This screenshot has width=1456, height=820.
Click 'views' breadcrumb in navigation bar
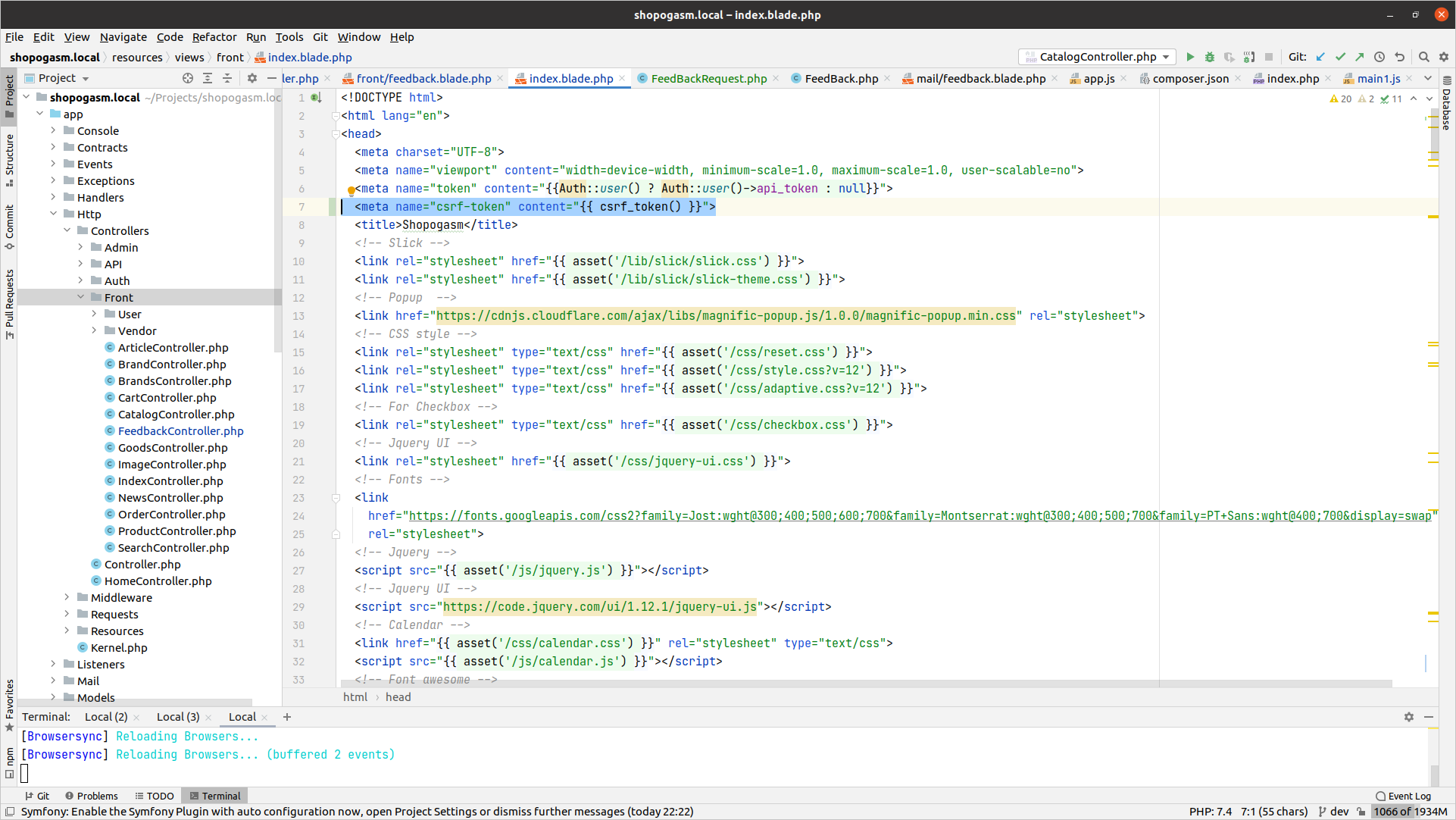coord(189,58)
